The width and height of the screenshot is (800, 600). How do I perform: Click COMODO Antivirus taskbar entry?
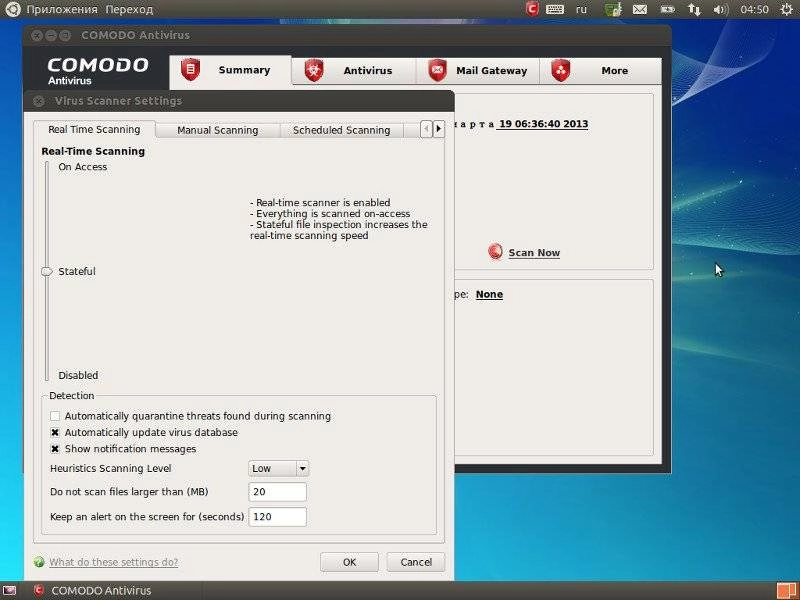[93, 591]
